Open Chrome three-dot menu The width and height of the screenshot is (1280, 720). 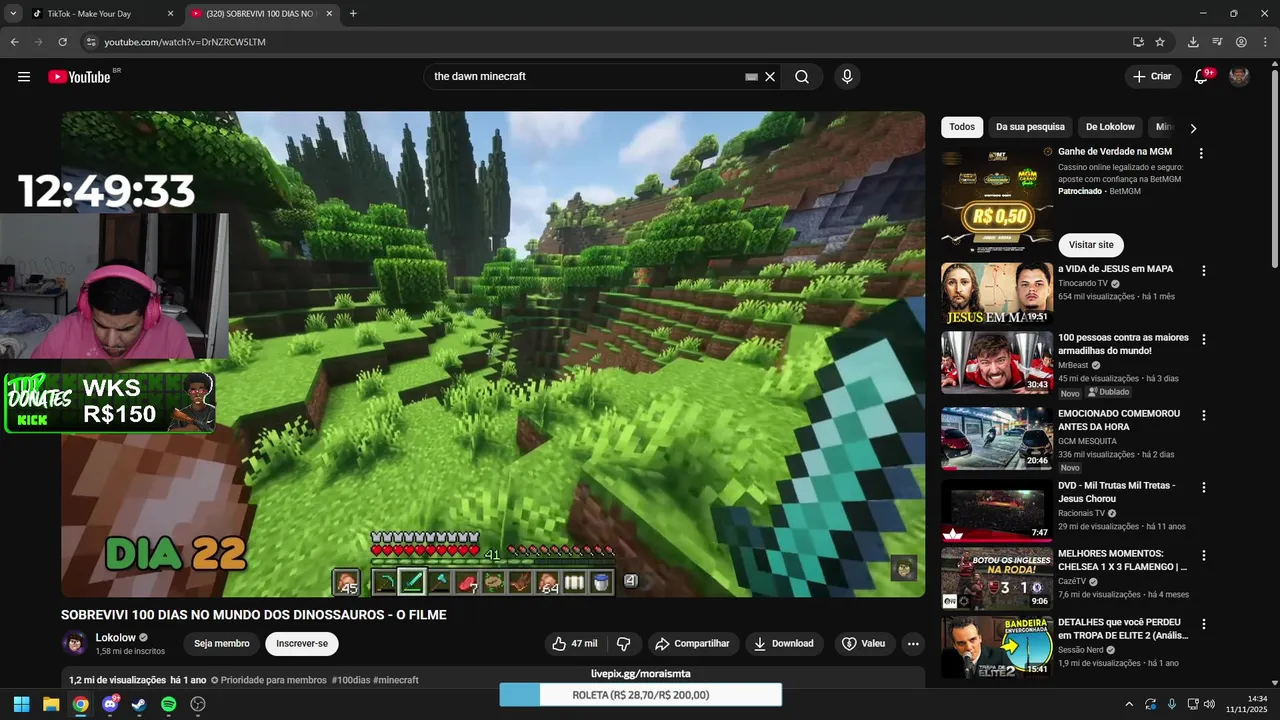tap(1265, 42)
